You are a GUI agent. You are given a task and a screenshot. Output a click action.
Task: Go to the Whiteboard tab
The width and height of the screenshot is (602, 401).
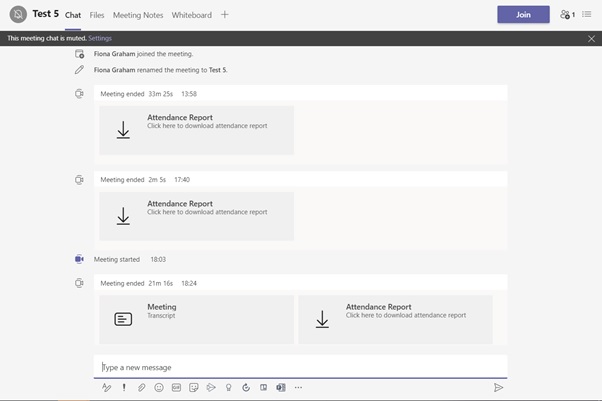tap(191, 15)
